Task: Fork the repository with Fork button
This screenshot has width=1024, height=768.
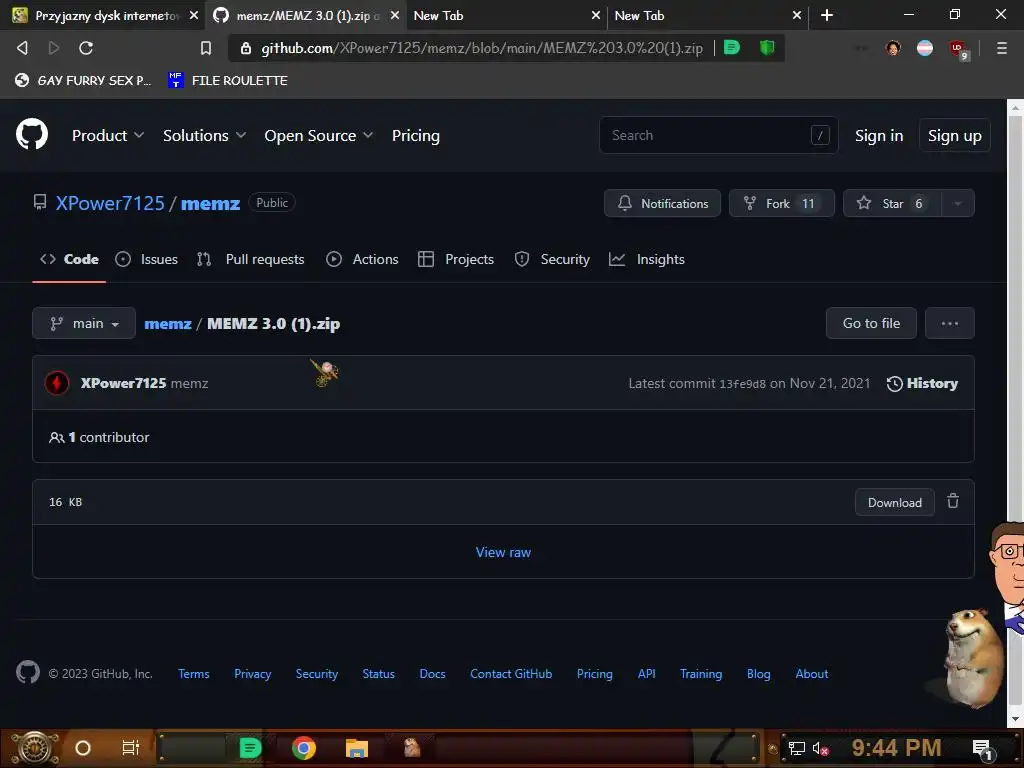Action: coord(782,203)
